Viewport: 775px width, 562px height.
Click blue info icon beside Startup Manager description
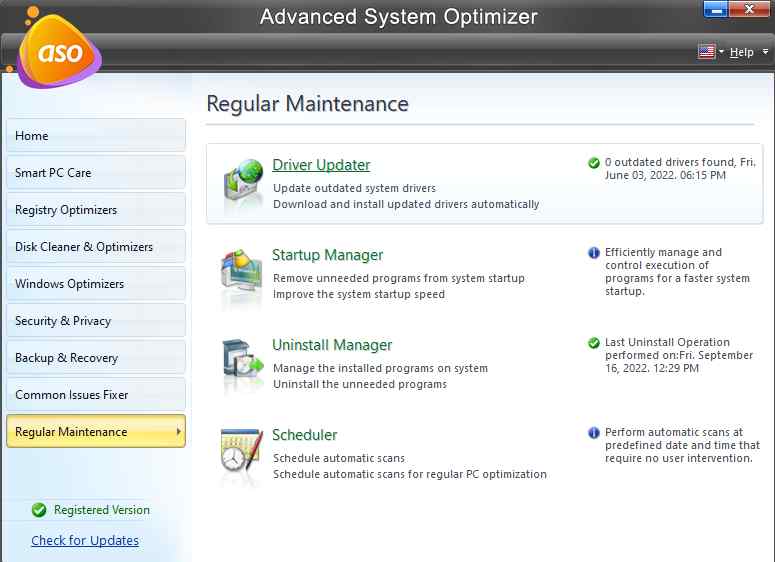(594, 253)
